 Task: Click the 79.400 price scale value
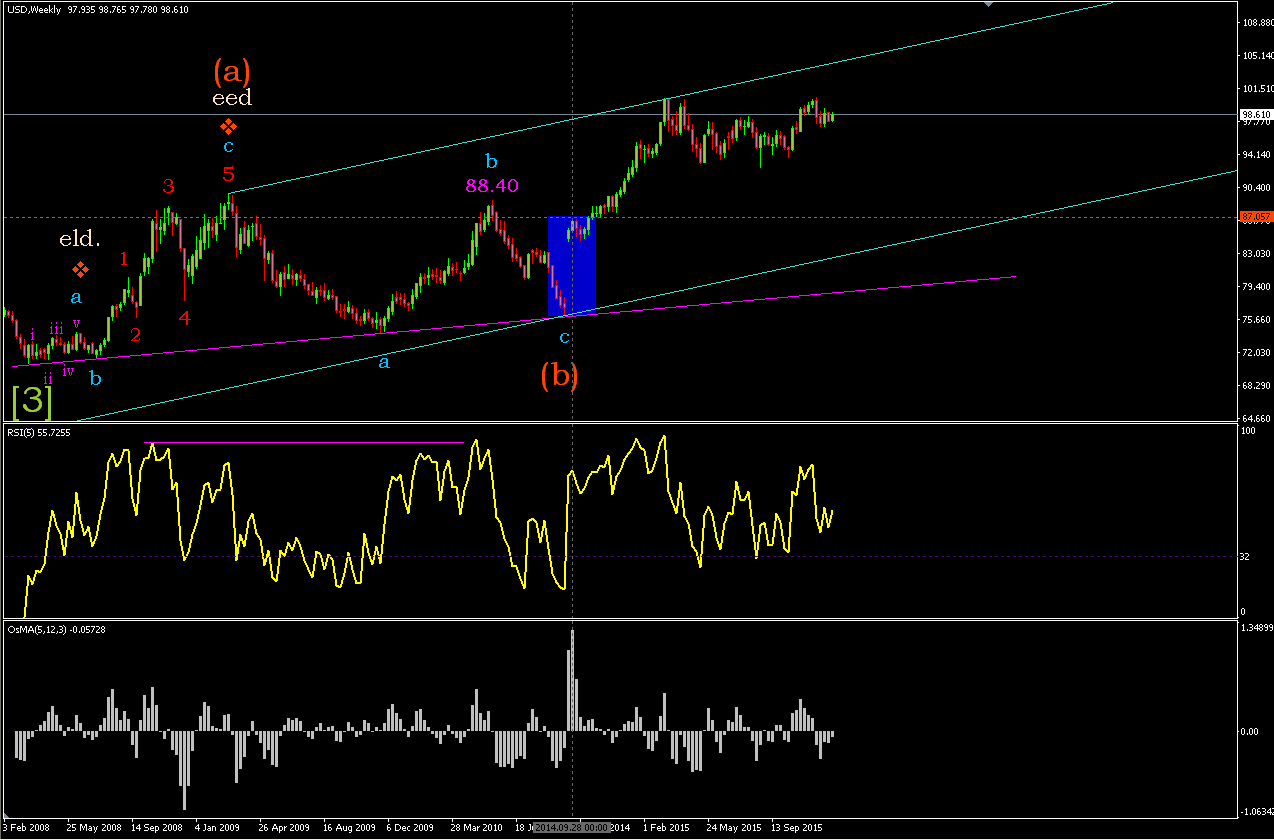pos(1255,286)
